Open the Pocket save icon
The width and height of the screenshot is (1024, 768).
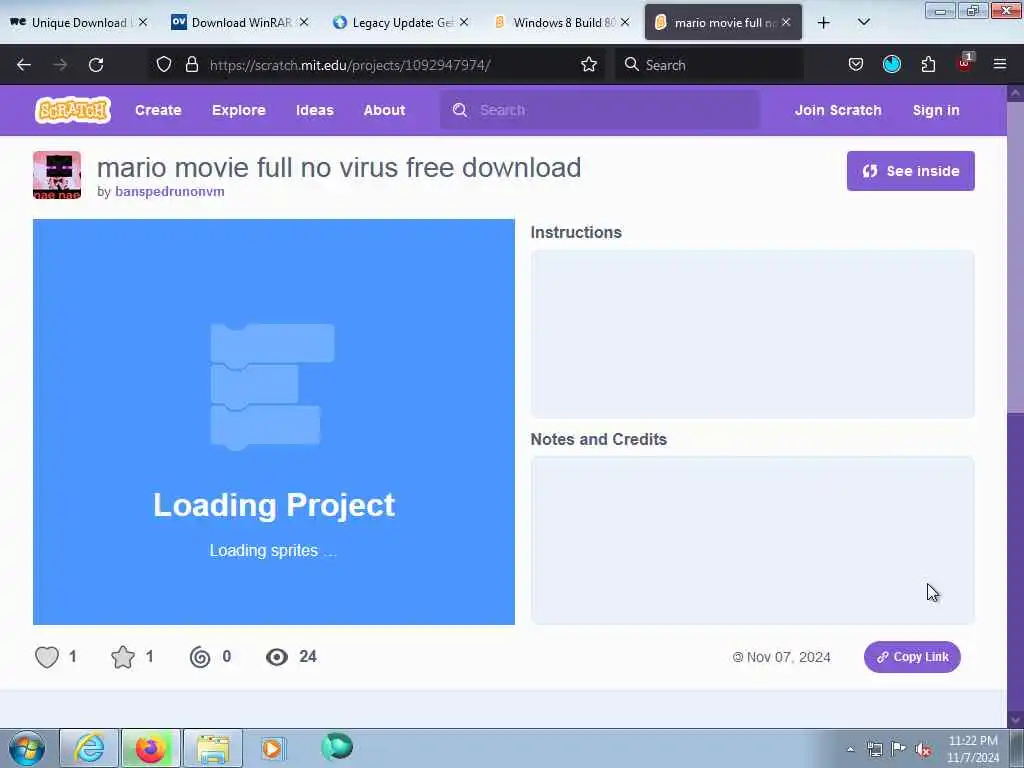(856, 65)
